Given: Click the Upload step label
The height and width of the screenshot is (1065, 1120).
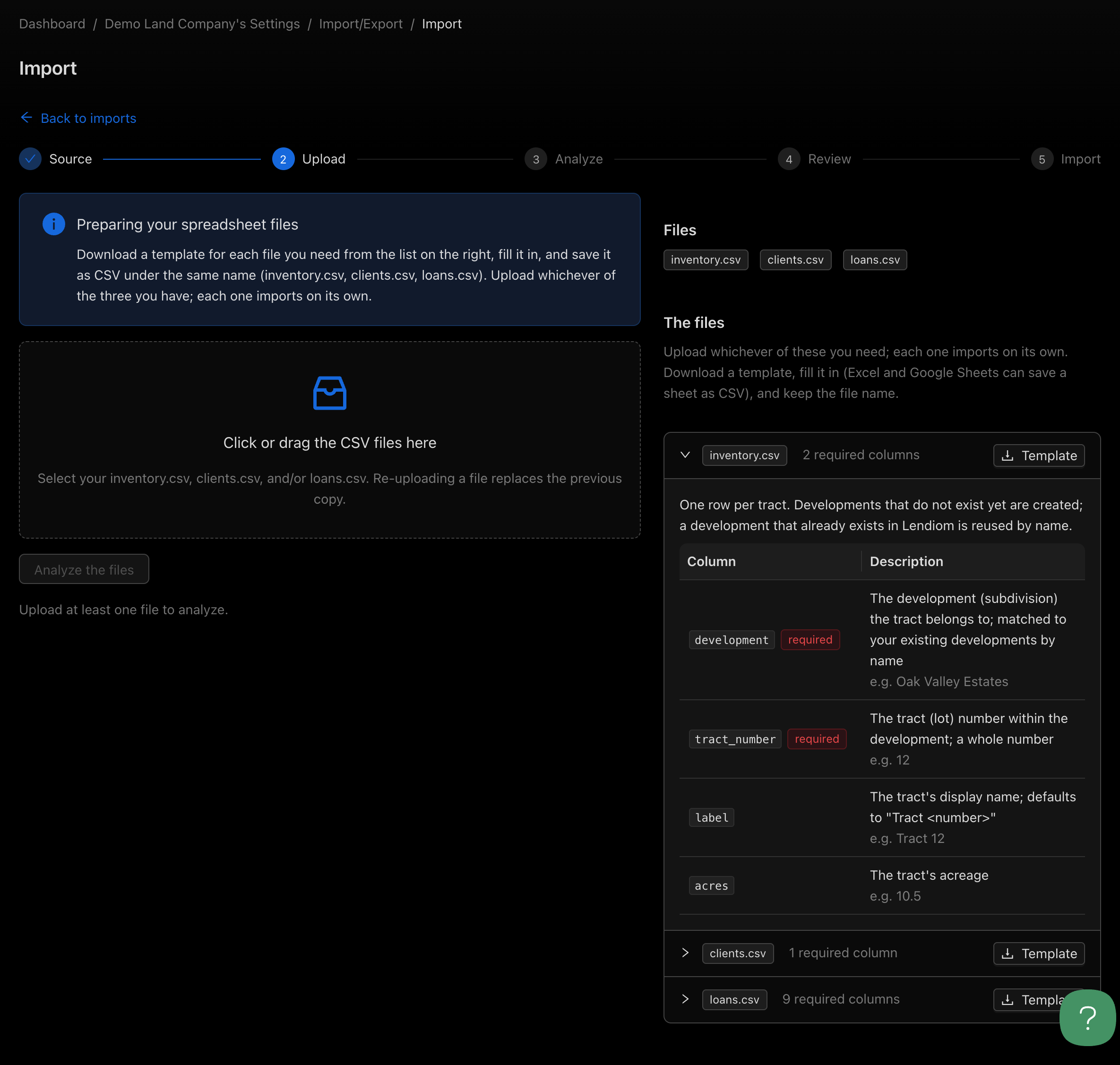Looking at the screenshot, I should (x=324, y=159).
